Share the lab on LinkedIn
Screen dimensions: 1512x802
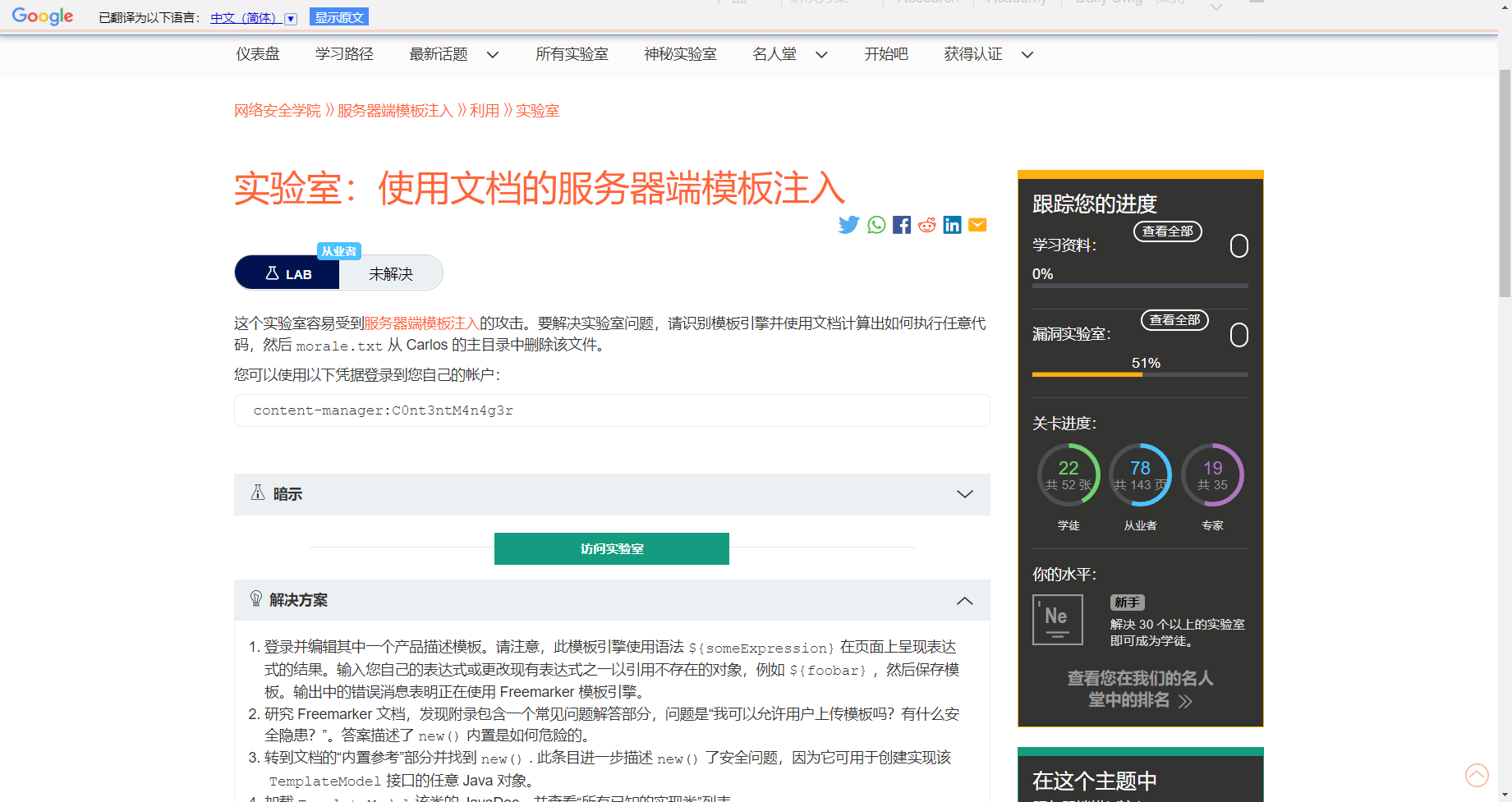[x=953, y=225]
